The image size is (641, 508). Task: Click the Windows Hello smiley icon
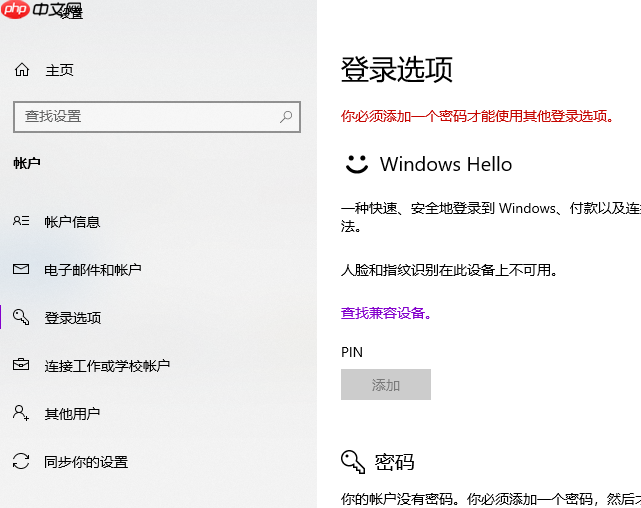357,164
